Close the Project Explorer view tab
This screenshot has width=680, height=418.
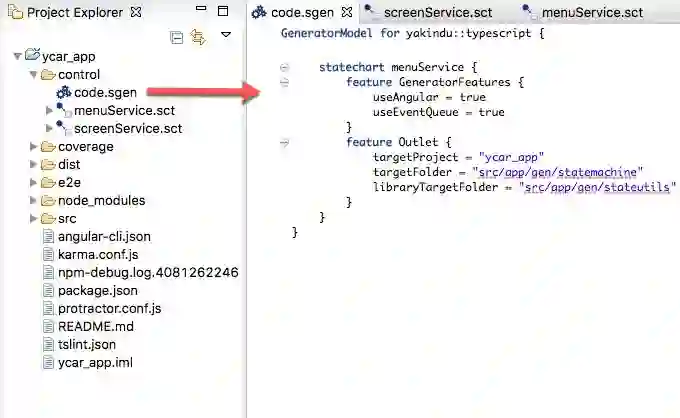tap(136, 12)
